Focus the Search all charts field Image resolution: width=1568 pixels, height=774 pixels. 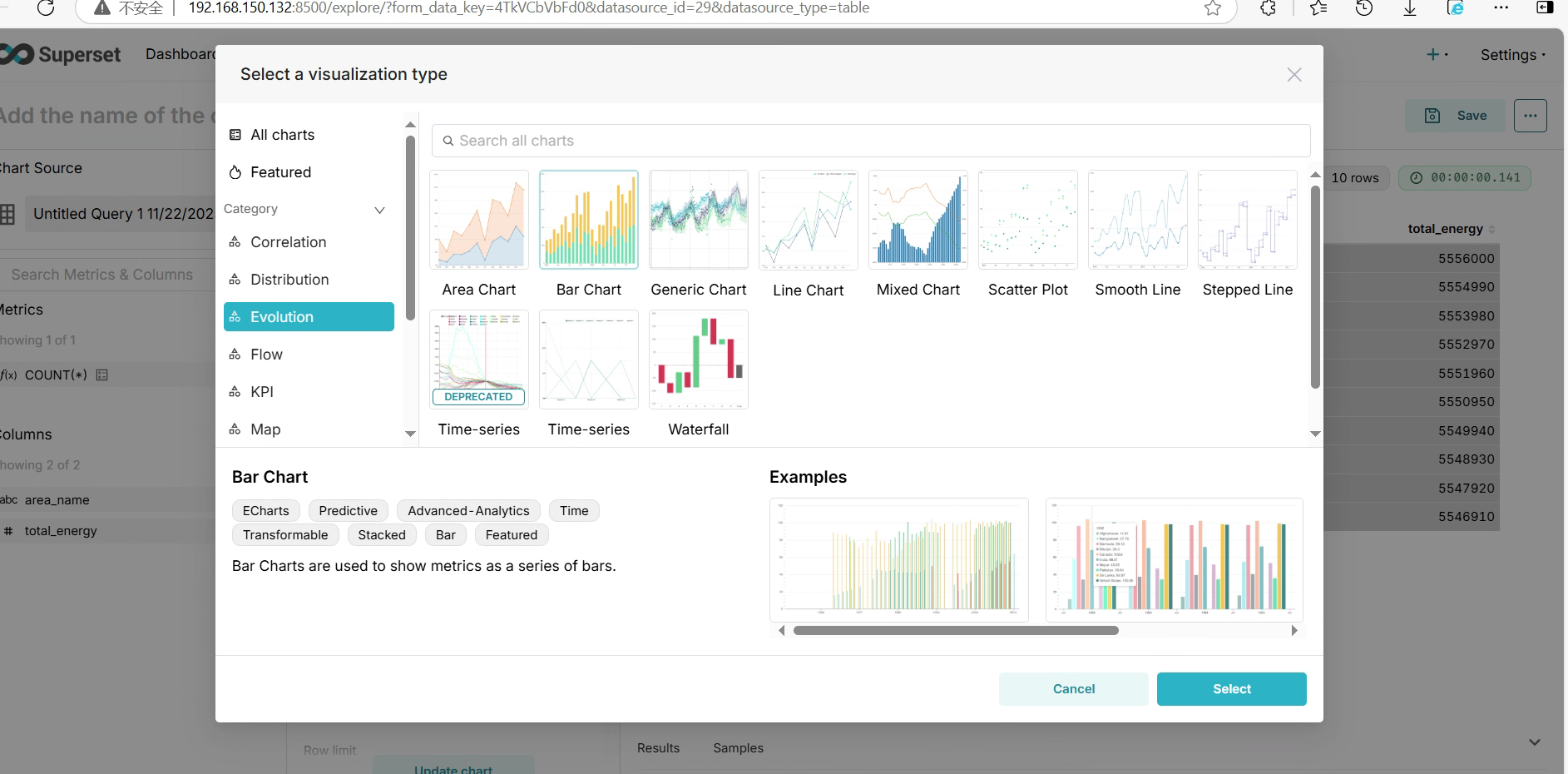coord(871,141)
